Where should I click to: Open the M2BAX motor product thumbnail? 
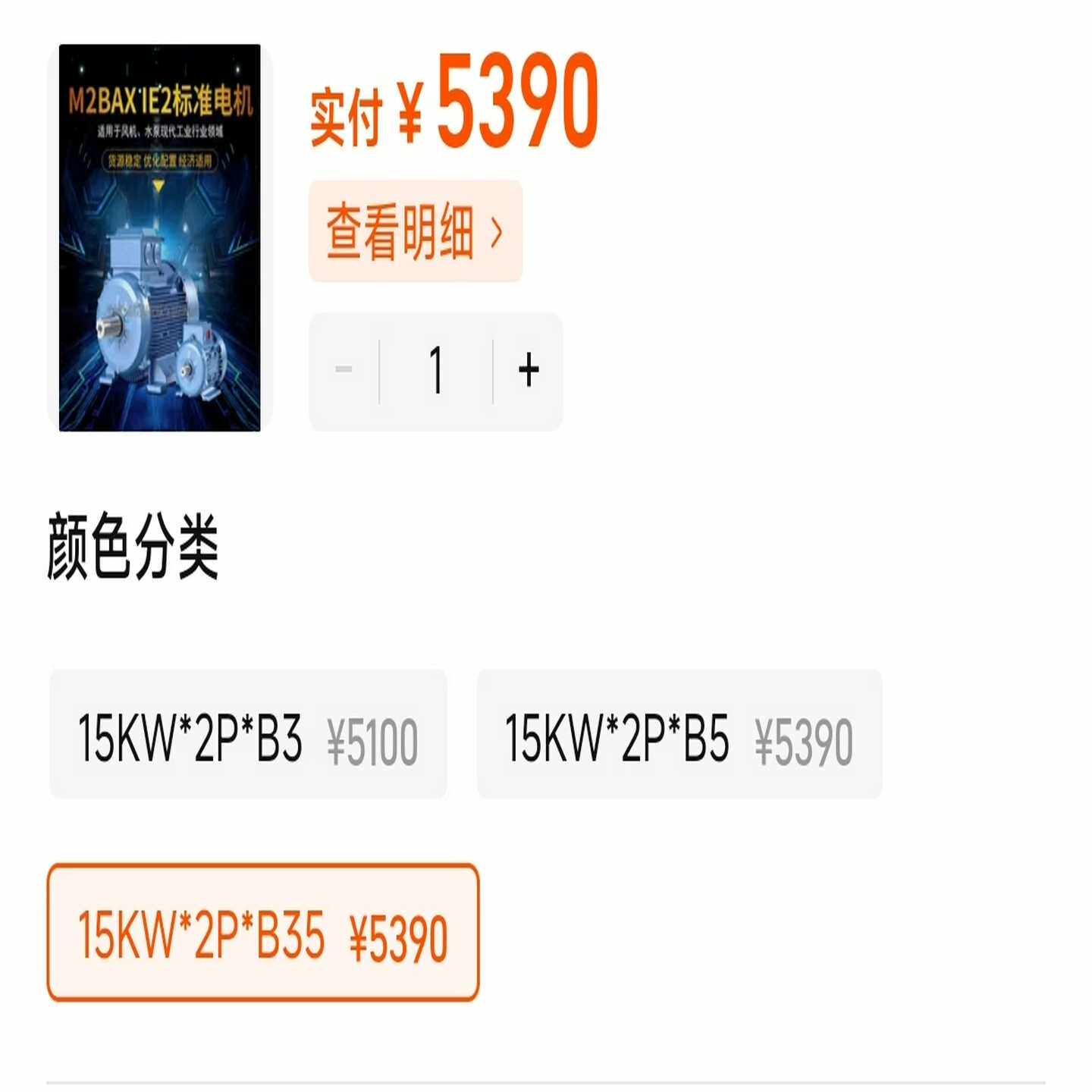pyautogui.click(x=160, y=237)
